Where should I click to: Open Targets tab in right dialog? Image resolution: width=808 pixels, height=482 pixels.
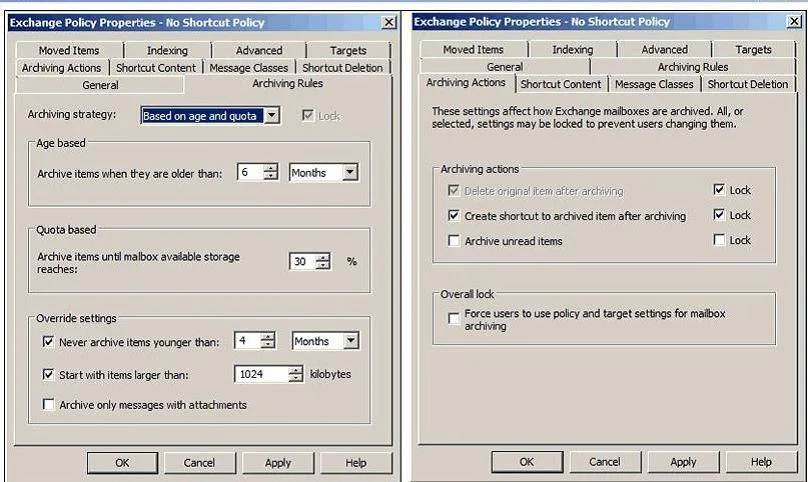coord(753,49)
